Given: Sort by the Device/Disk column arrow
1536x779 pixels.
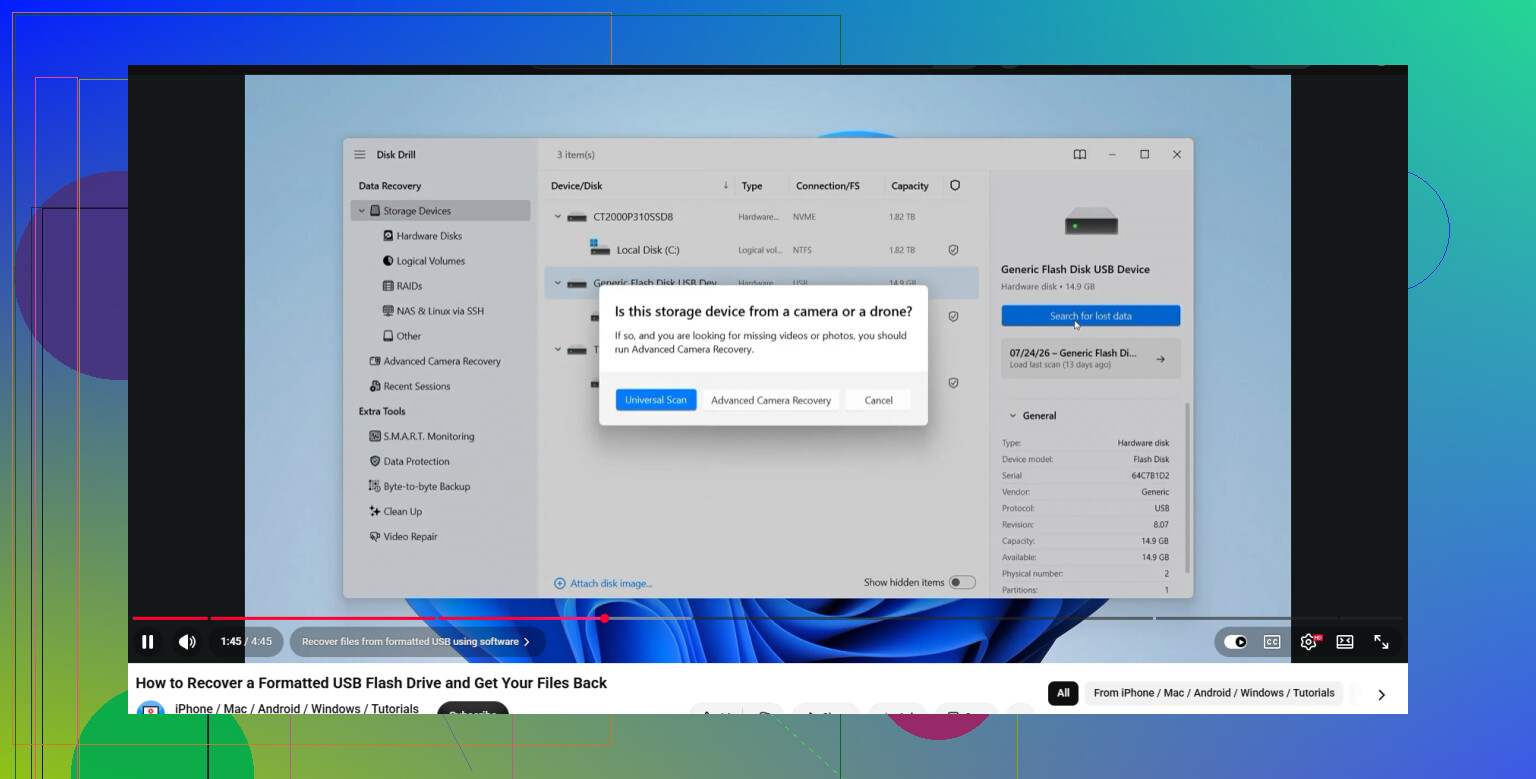Looking at the screenshot, I should coord(726,186).
